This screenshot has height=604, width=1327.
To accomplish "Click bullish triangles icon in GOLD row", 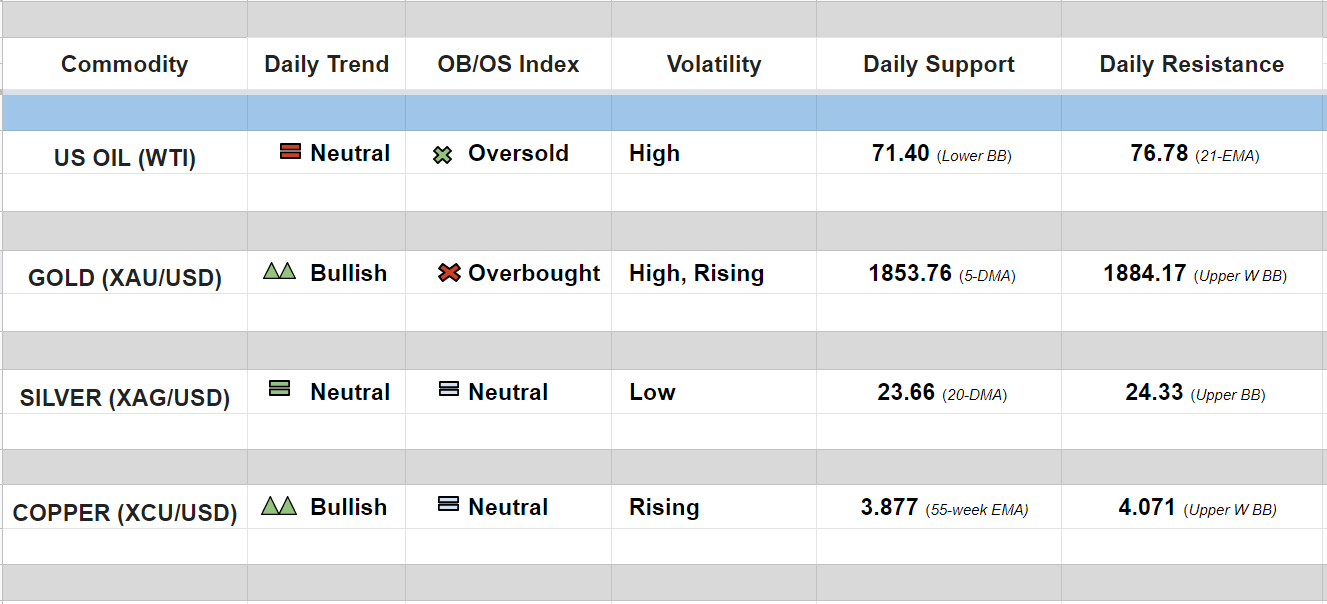I will pyautogui.click(x=279, y=271).
